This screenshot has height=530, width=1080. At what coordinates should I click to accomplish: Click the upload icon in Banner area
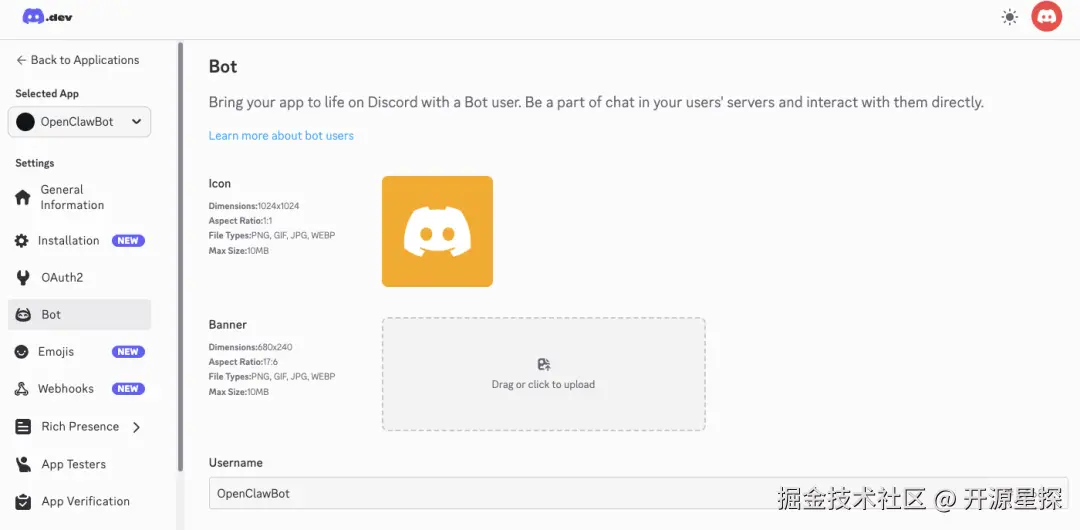(x=543, y=365)
